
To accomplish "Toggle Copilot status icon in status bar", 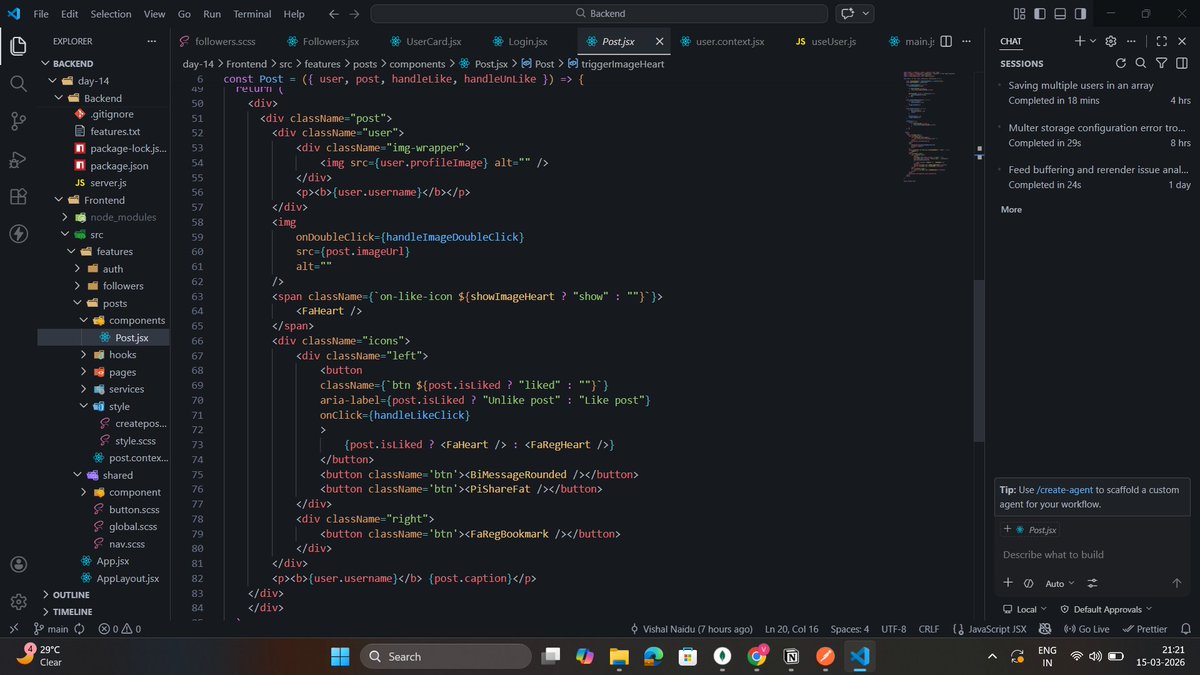I will 1045,629.
